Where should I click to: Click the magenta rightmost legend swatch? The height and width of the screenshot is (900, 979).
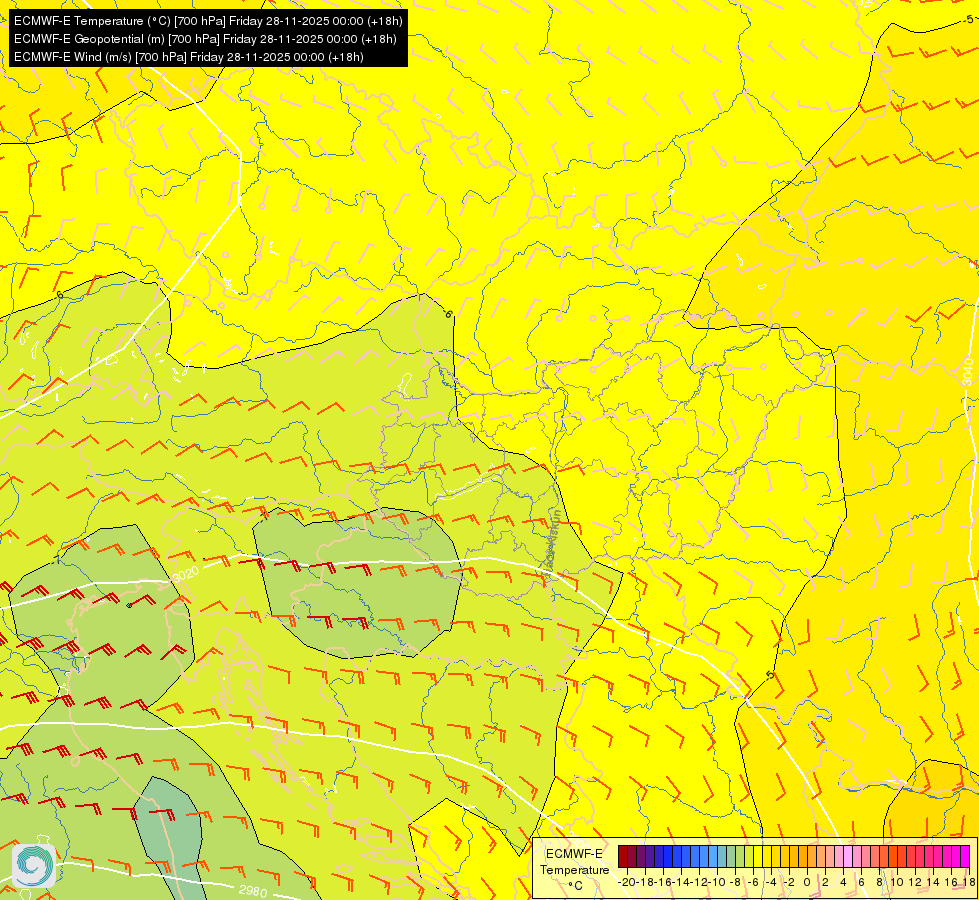point(965,856)
